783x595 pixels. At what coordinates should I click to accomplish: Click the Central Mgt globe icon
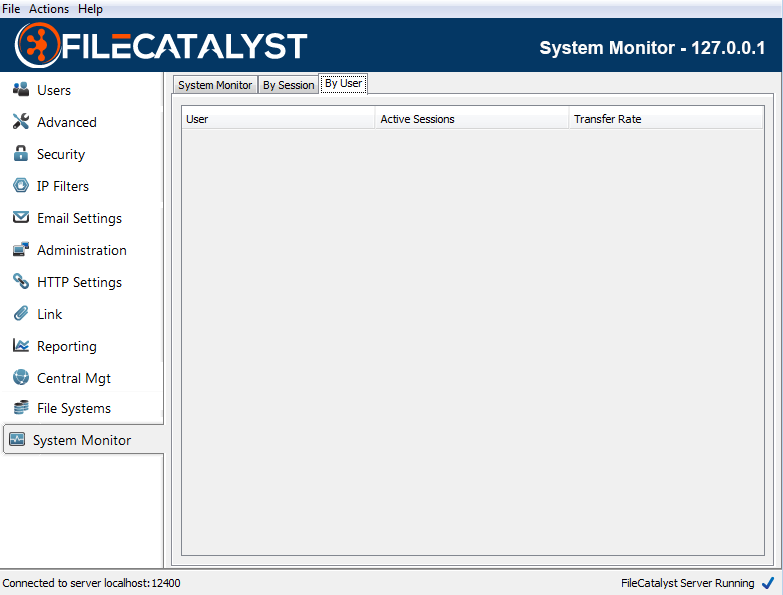point(21,377)
